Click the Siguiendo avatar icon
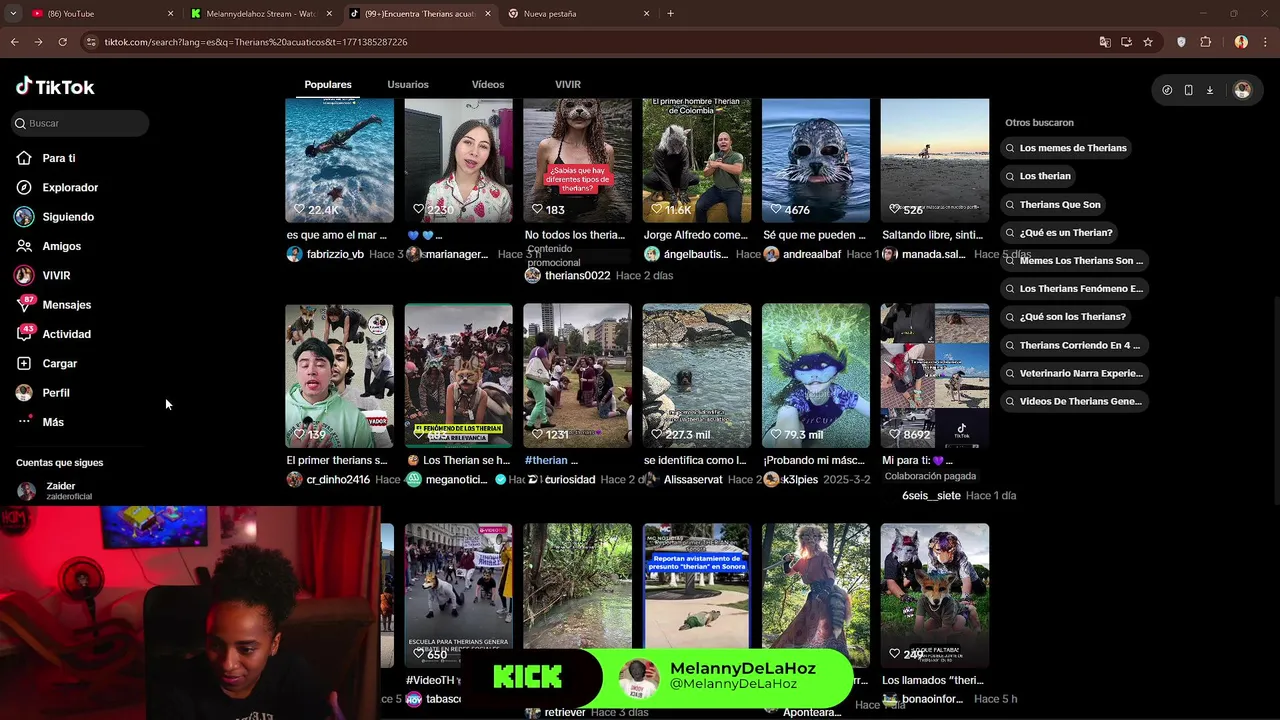The width and height of the screenshot is (1280, 720). pos(24,217)
